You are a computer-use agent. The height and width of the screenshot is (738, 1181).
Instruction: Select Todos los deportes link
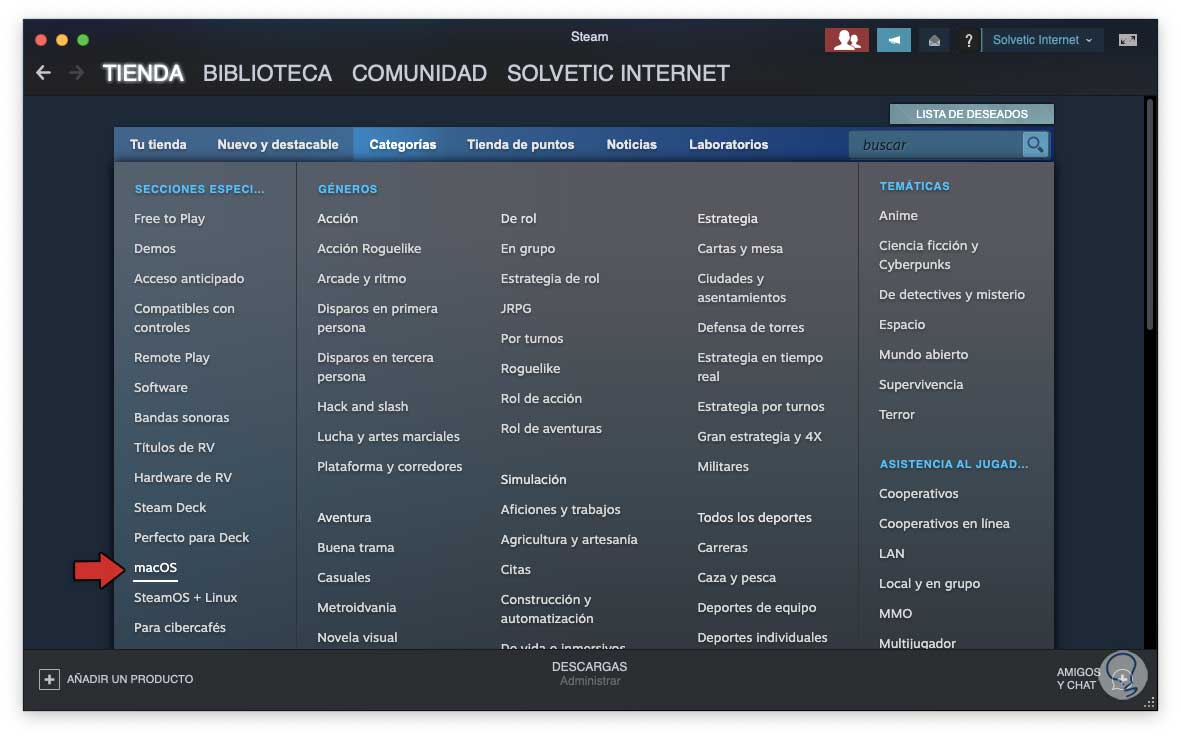754,517
